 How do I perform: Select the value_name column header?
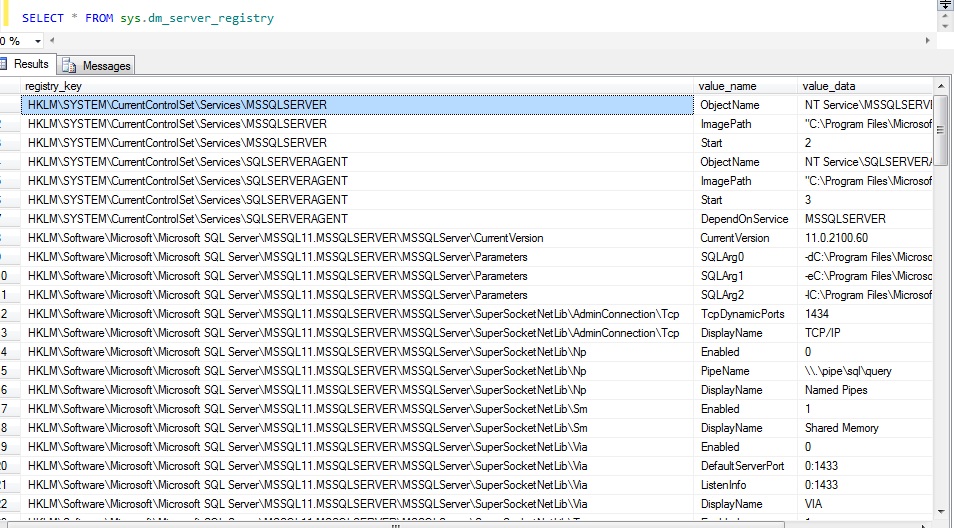[746, 86]
